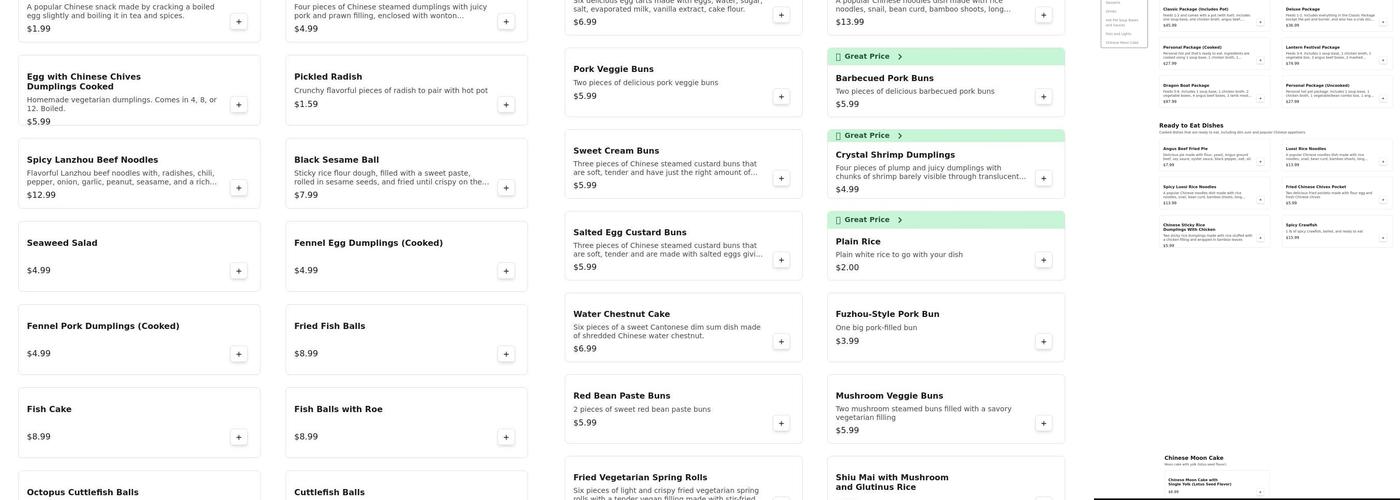Select Chinese Moon Cake in category menu
This screenshot has height=500, width=1400.
[1122, 43]
